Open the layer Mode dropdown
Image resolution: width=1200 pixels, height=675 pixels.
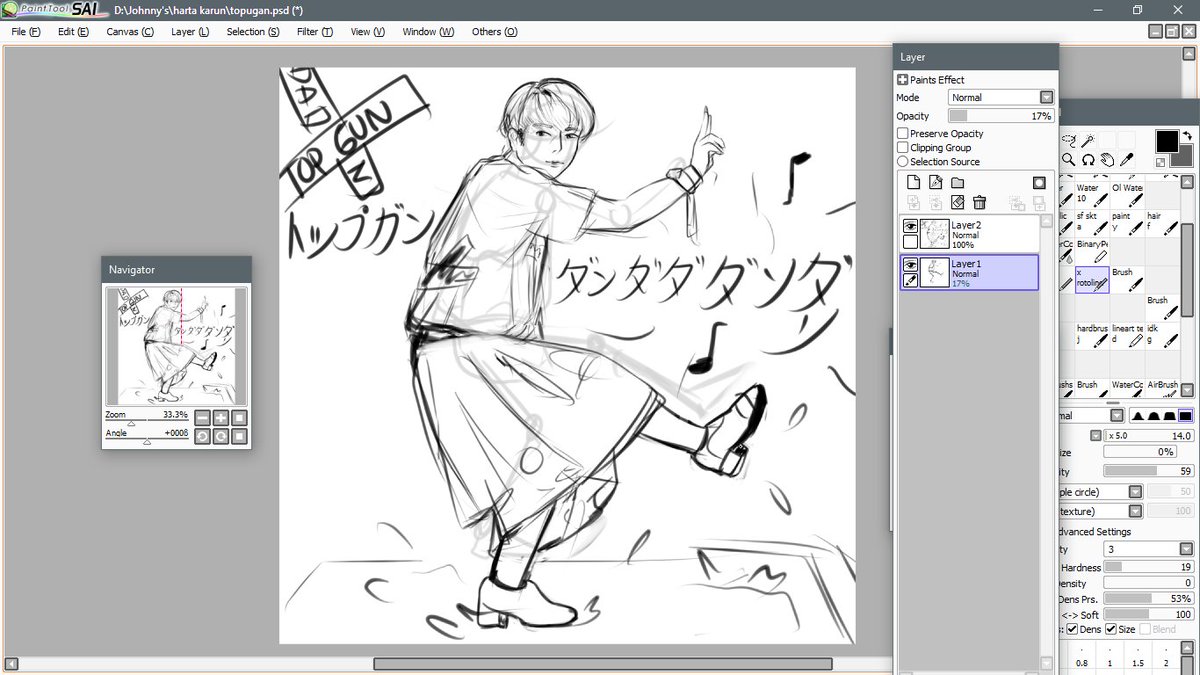(x=1046, y=97)
